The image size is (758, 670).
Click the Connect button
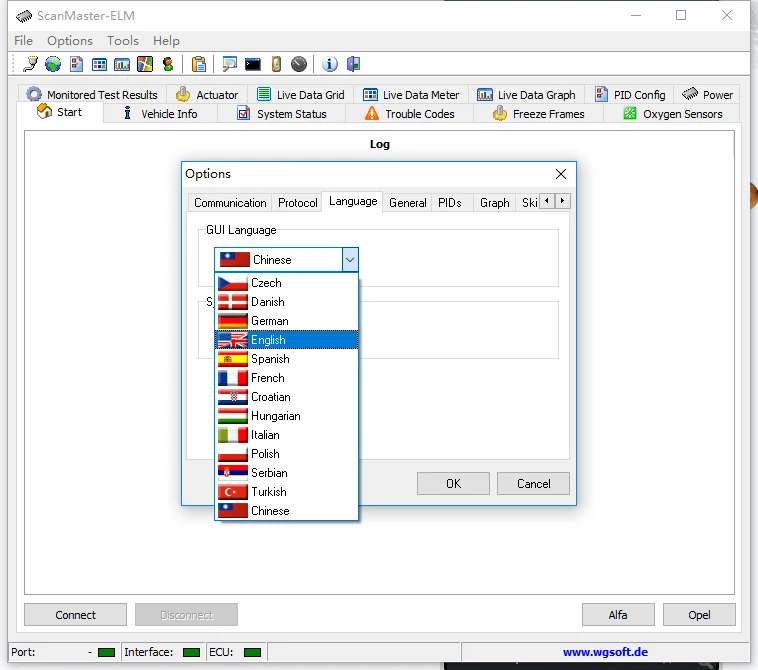pyautogui.click(x=75, y=614)
